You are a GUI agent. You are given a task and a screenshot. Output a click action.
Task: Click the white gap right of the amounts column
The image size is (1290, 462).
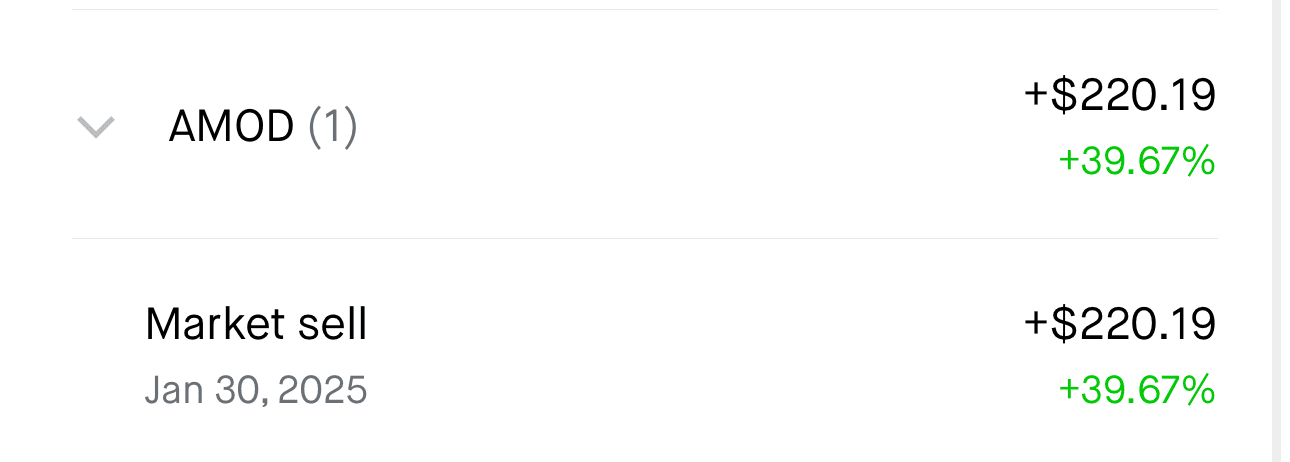pyautogui.click(x=1243, y=230)
